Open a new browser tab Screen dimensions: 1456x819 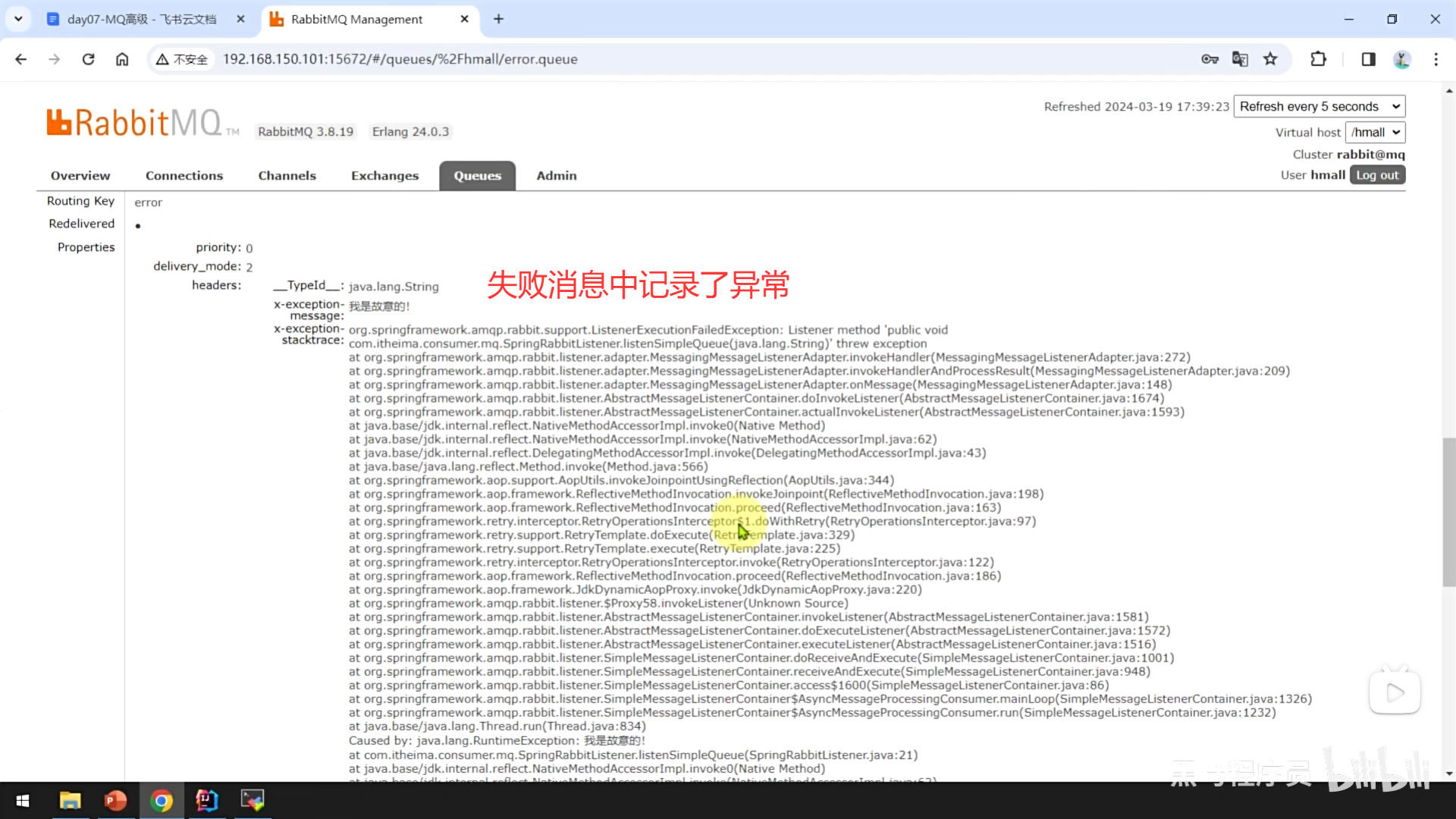(x=498, y=19)
